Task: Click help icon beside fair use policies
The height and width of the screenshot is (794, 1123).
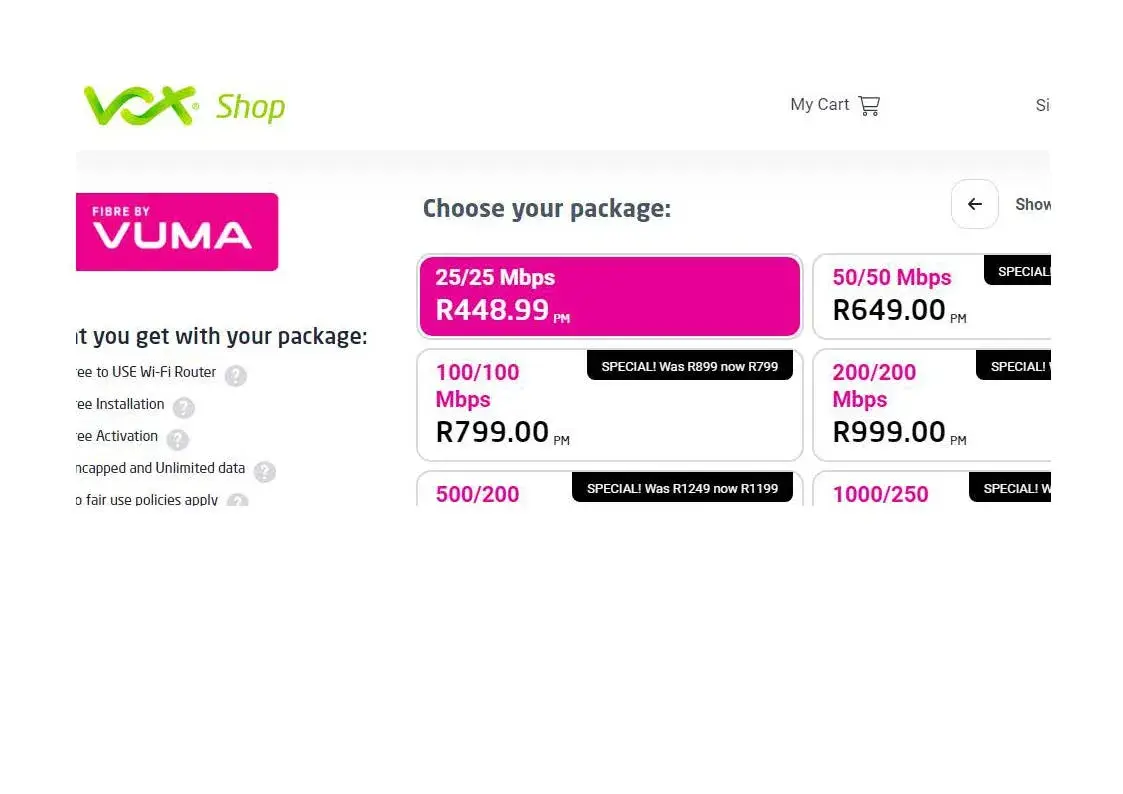Action: click(237, 502)
